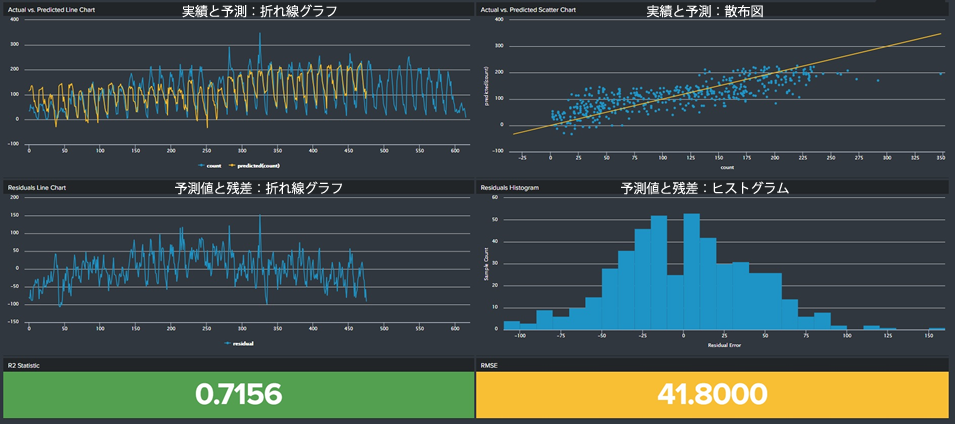955x424 pixels.
Task: Click the yellow RMSE value 41.8000
Action: (x=714, y=395)
